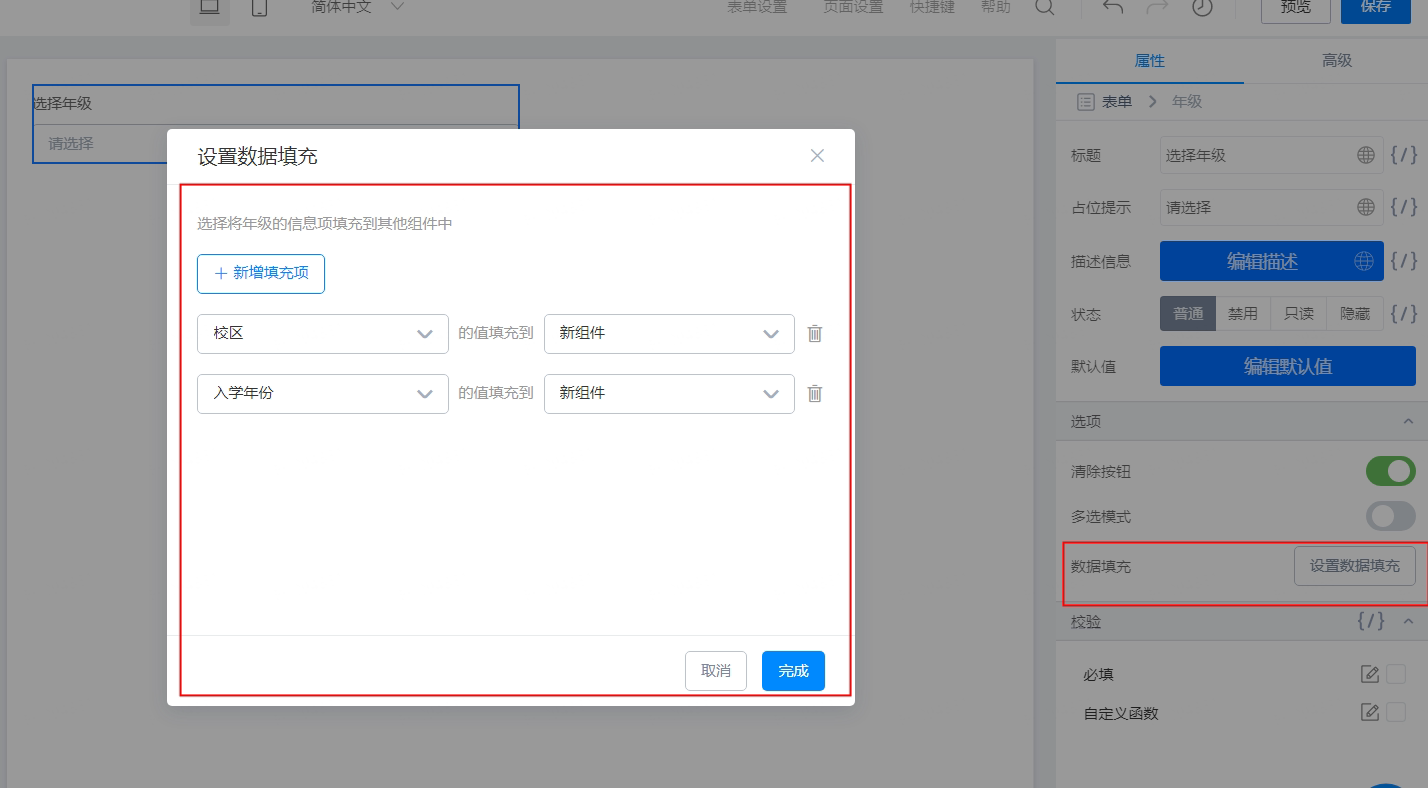Click the edit icon next to 必填
Image resolution: width=1428 pixels, height=788 pixels.
(x=1370, y=674)
